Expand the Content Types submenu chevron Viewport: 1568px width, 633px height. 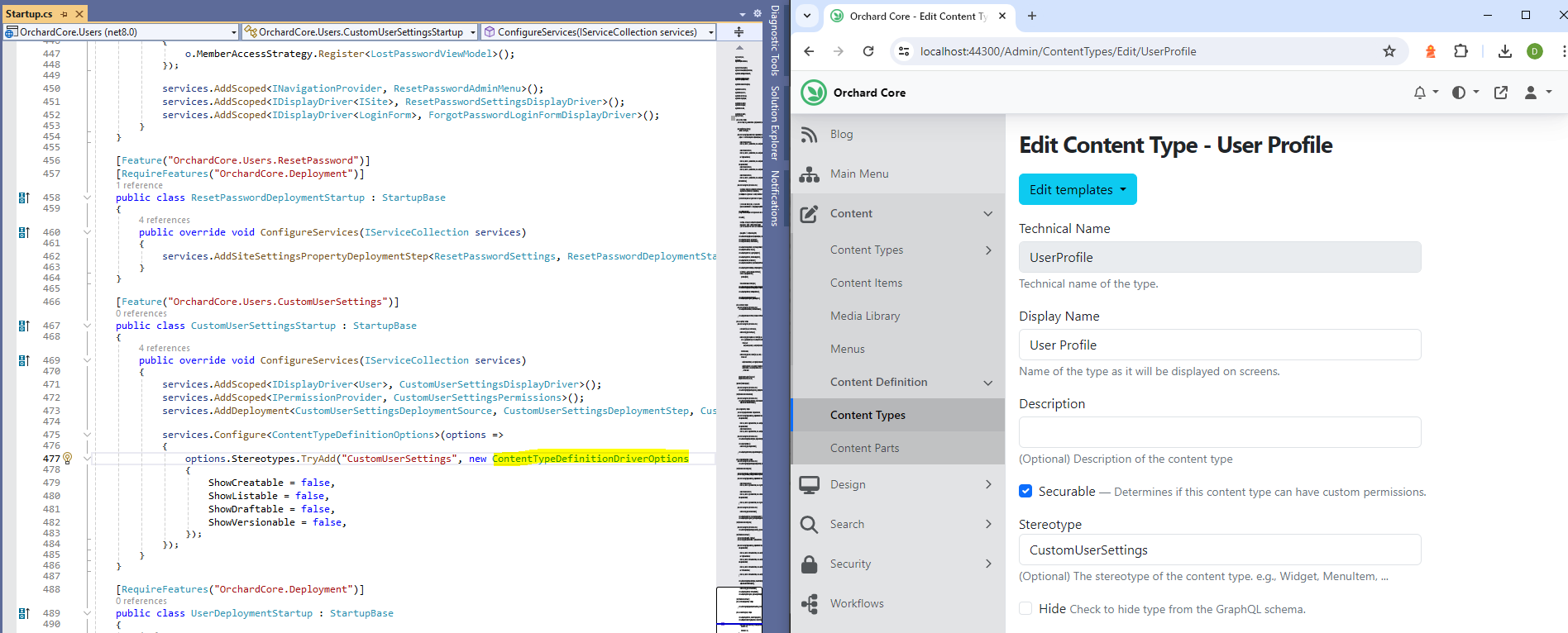[988, 250]
